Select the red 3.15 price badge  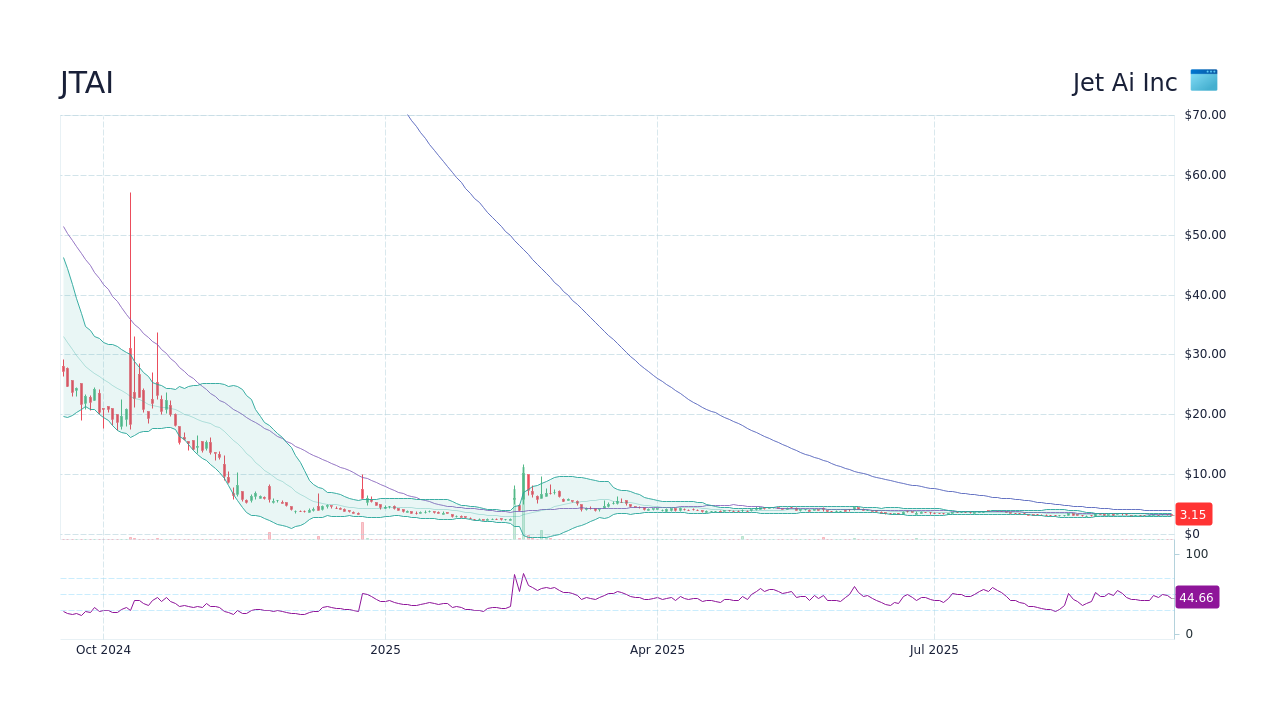click(x=1192, y=513)
